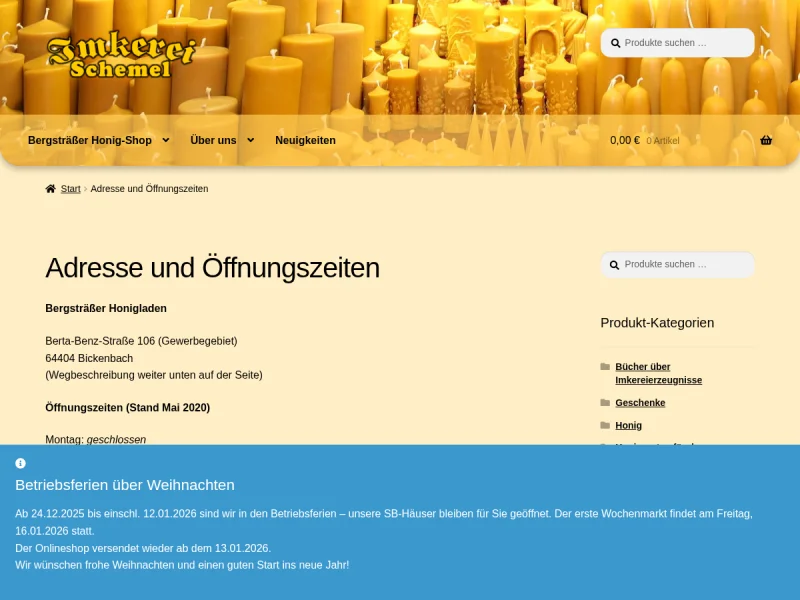Open the Geschenke product category

pyautogui.click(x=640, y=403)
